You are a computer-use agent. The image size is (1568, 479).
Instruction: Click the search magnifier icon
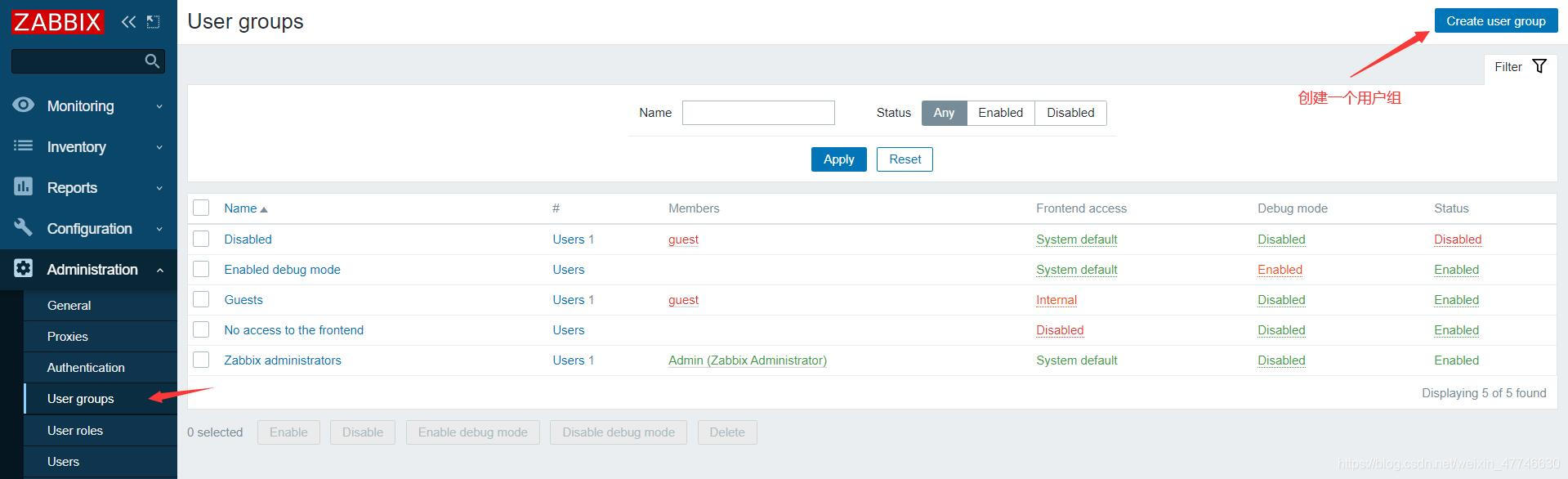pos(152,61)
